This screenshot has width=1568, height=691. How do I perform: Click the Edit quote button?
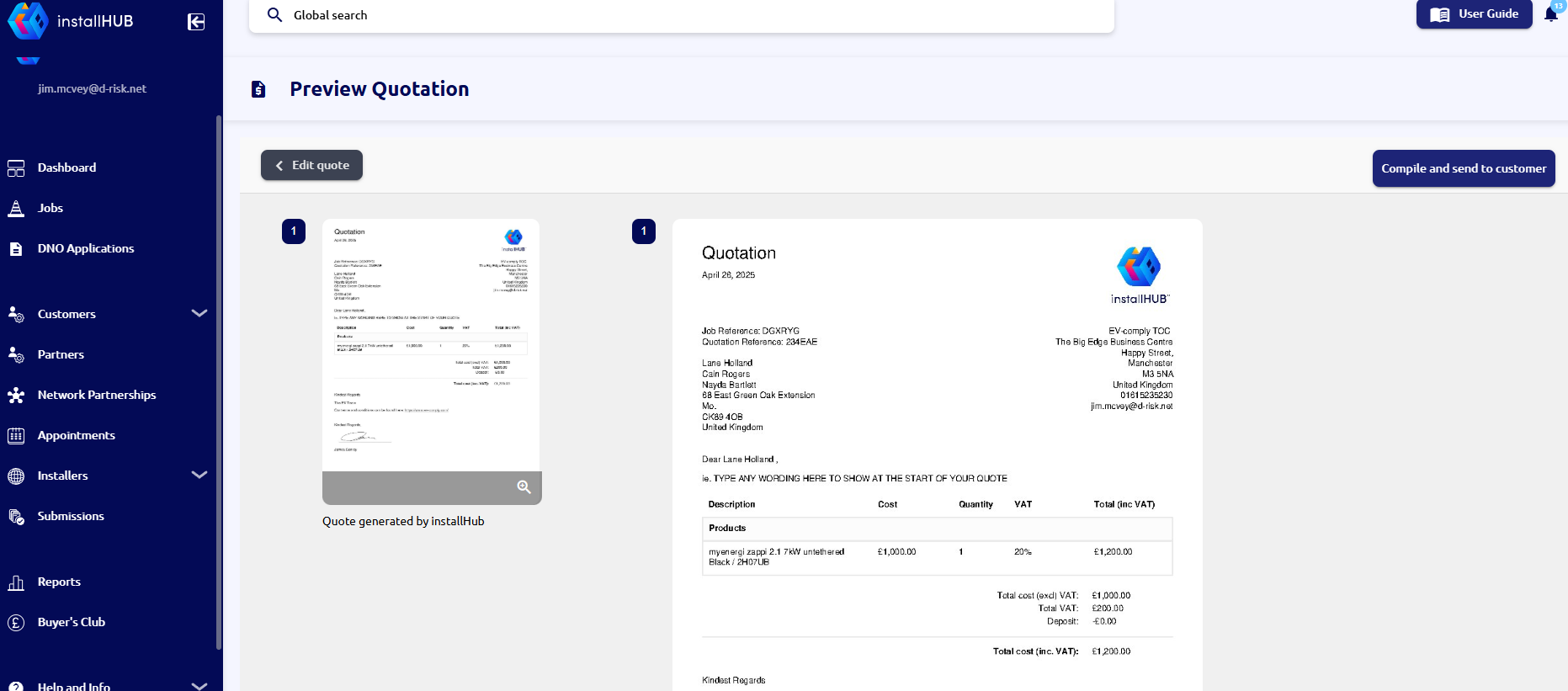pos(311,165)
